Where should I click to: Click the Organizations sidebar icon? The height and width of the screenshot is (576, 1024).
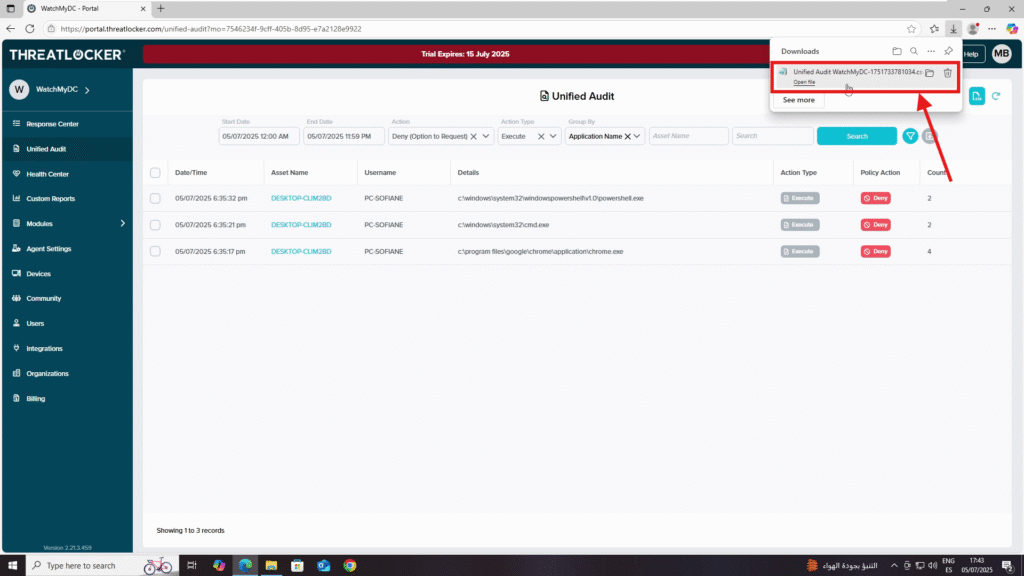16,374
